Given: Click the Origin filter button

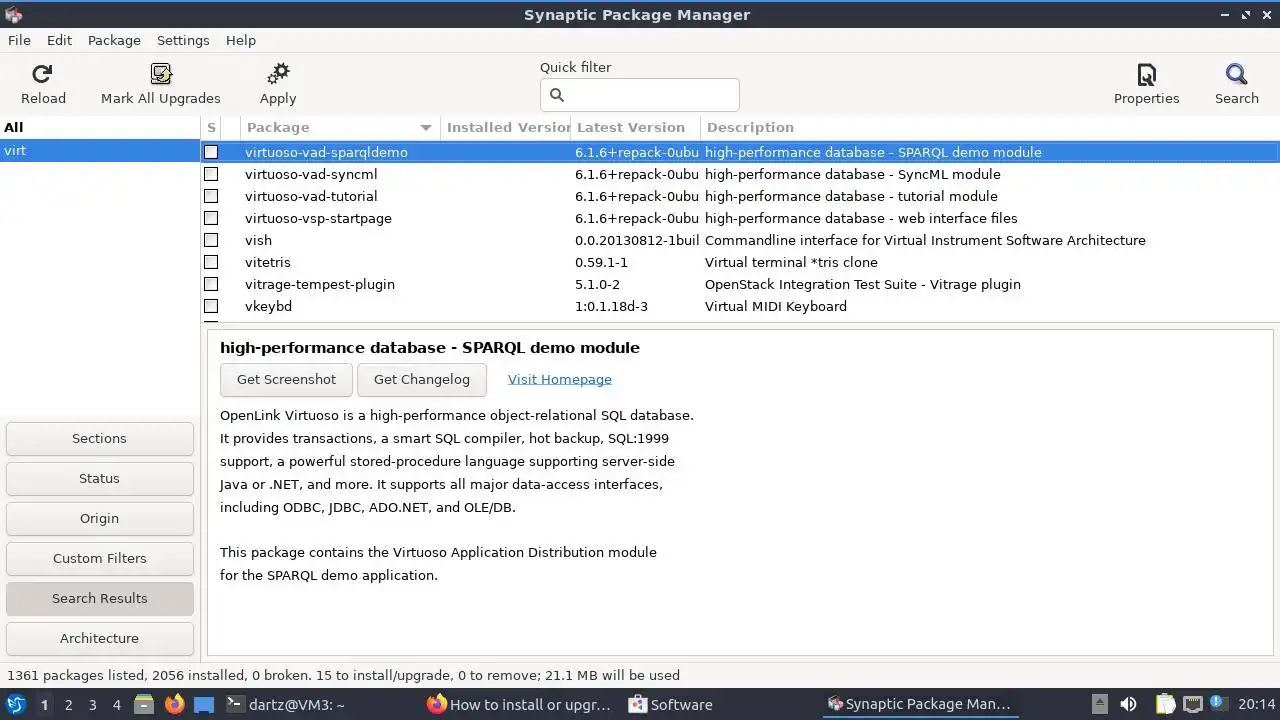Looking at the screenshot, I should [99, 518].
